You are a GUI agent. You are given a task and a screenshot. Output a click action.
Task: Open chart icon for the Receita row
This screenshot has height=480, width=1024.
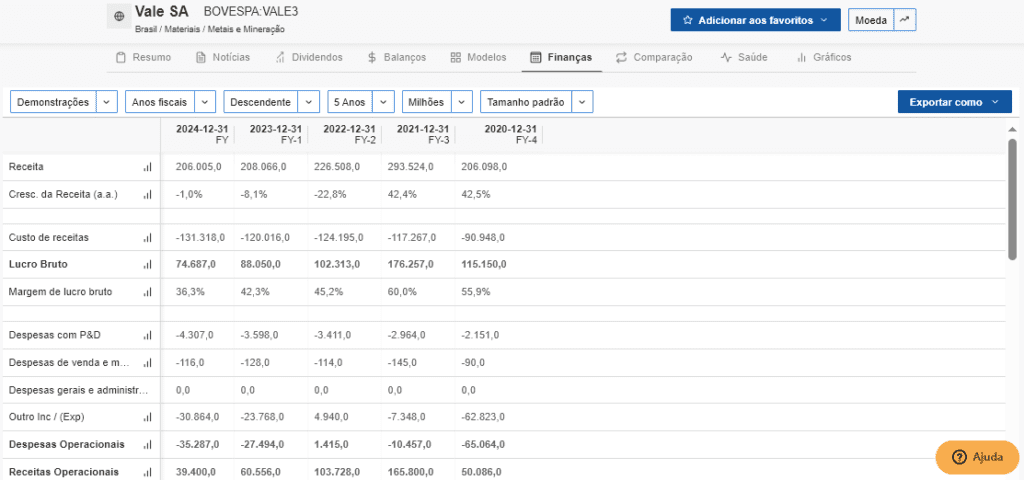click(147, 167)
